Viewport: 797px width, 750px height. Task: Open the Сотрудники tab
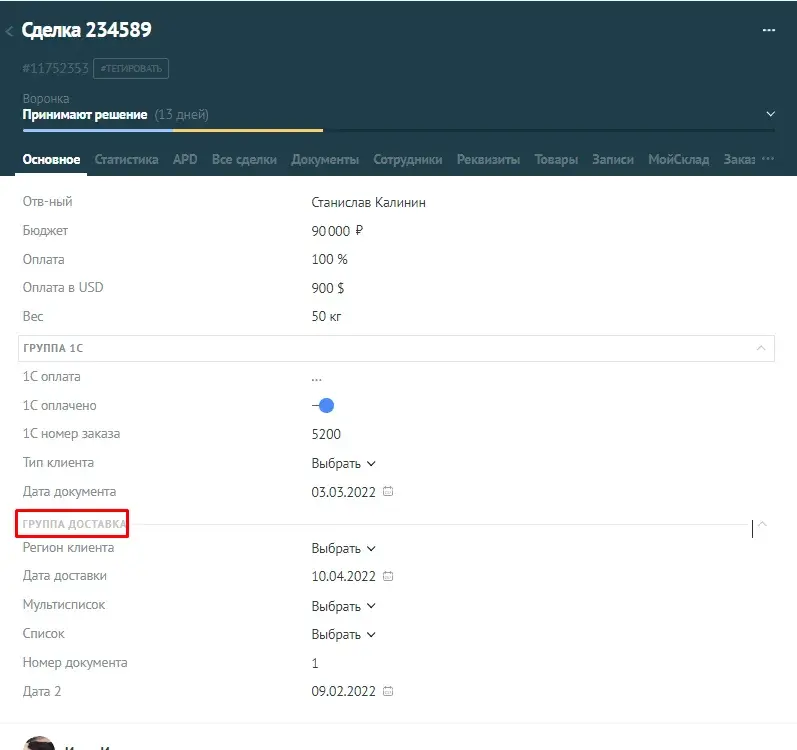pyautogui.click(x=408, y=160)
